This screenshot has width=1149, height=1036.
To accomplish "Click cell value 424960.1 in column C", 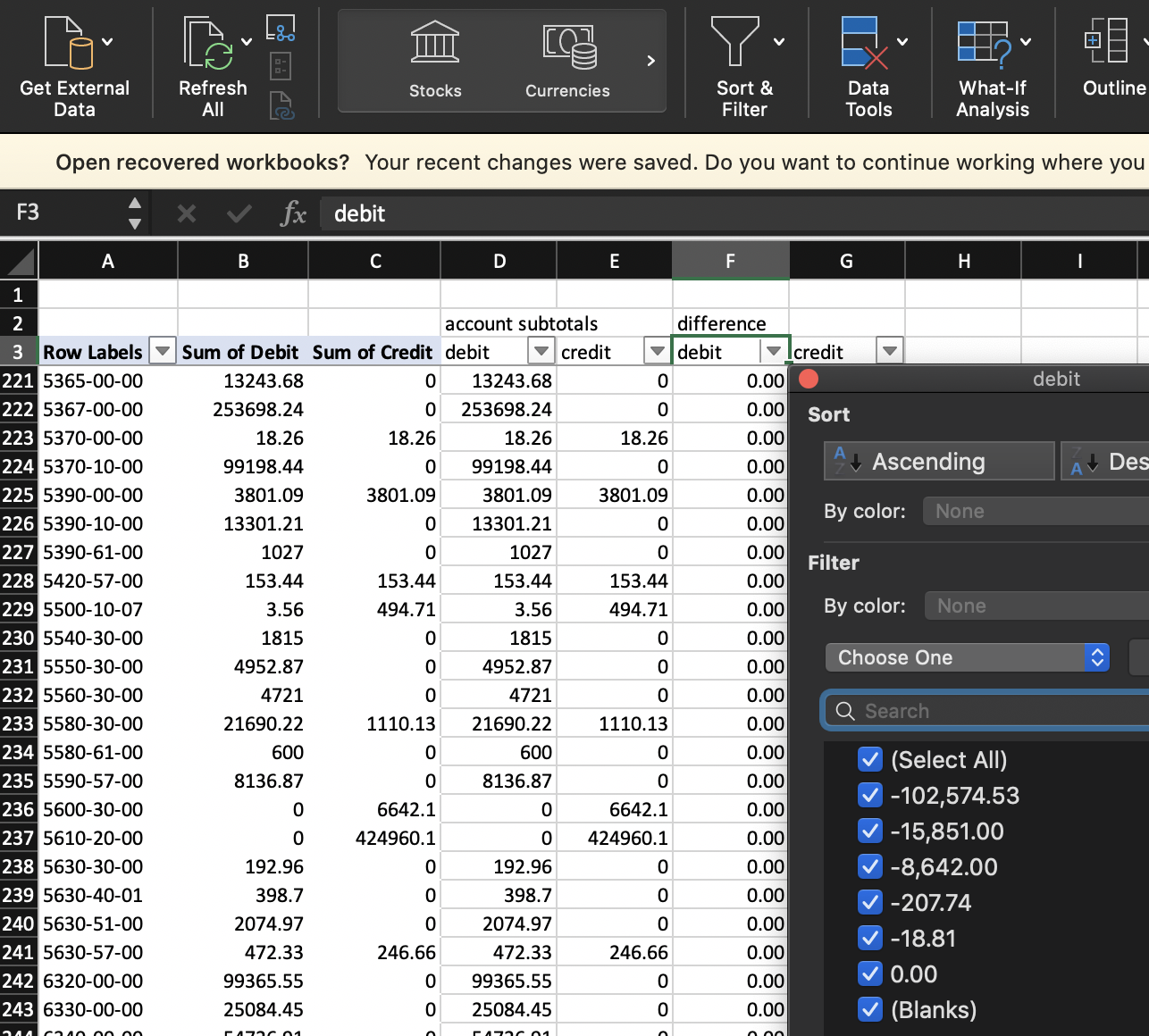I will (374, 838).
